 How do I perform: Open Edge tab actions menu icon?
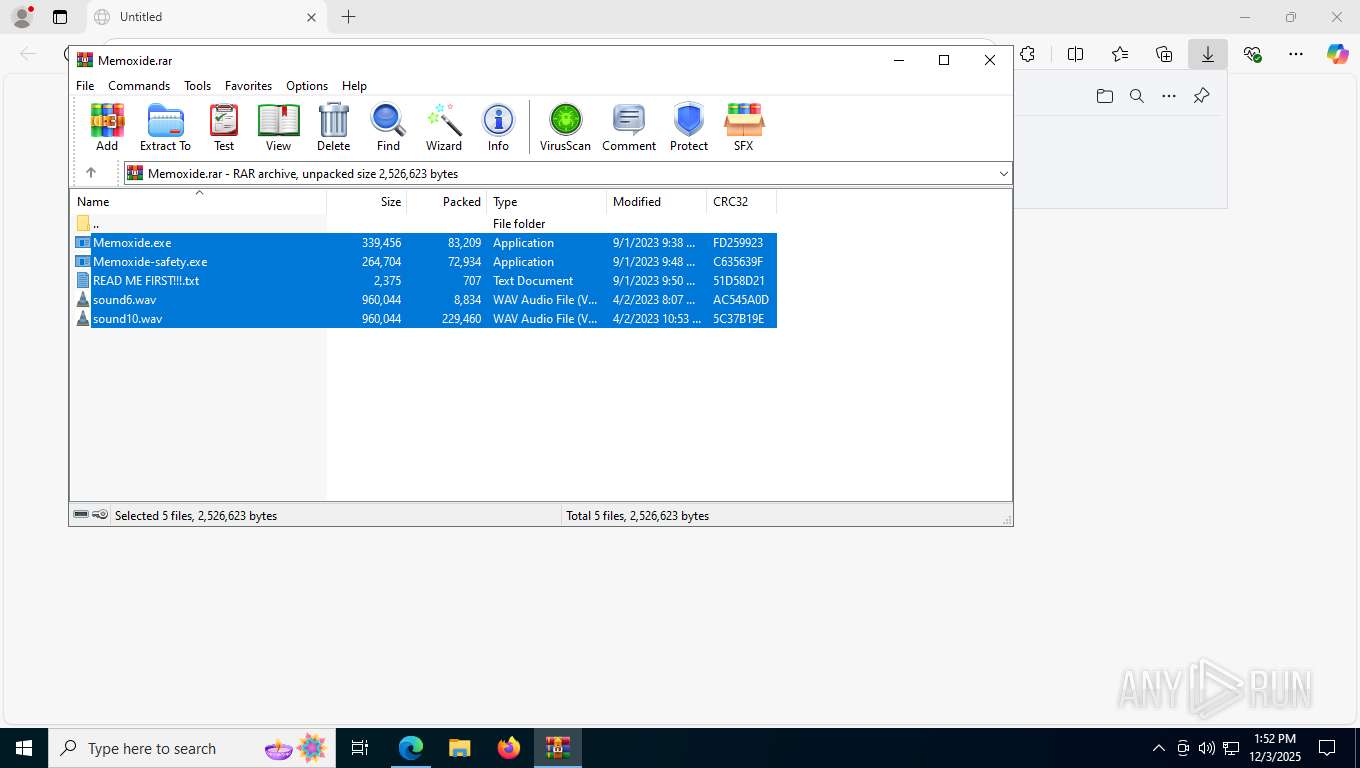coord(60,17)
